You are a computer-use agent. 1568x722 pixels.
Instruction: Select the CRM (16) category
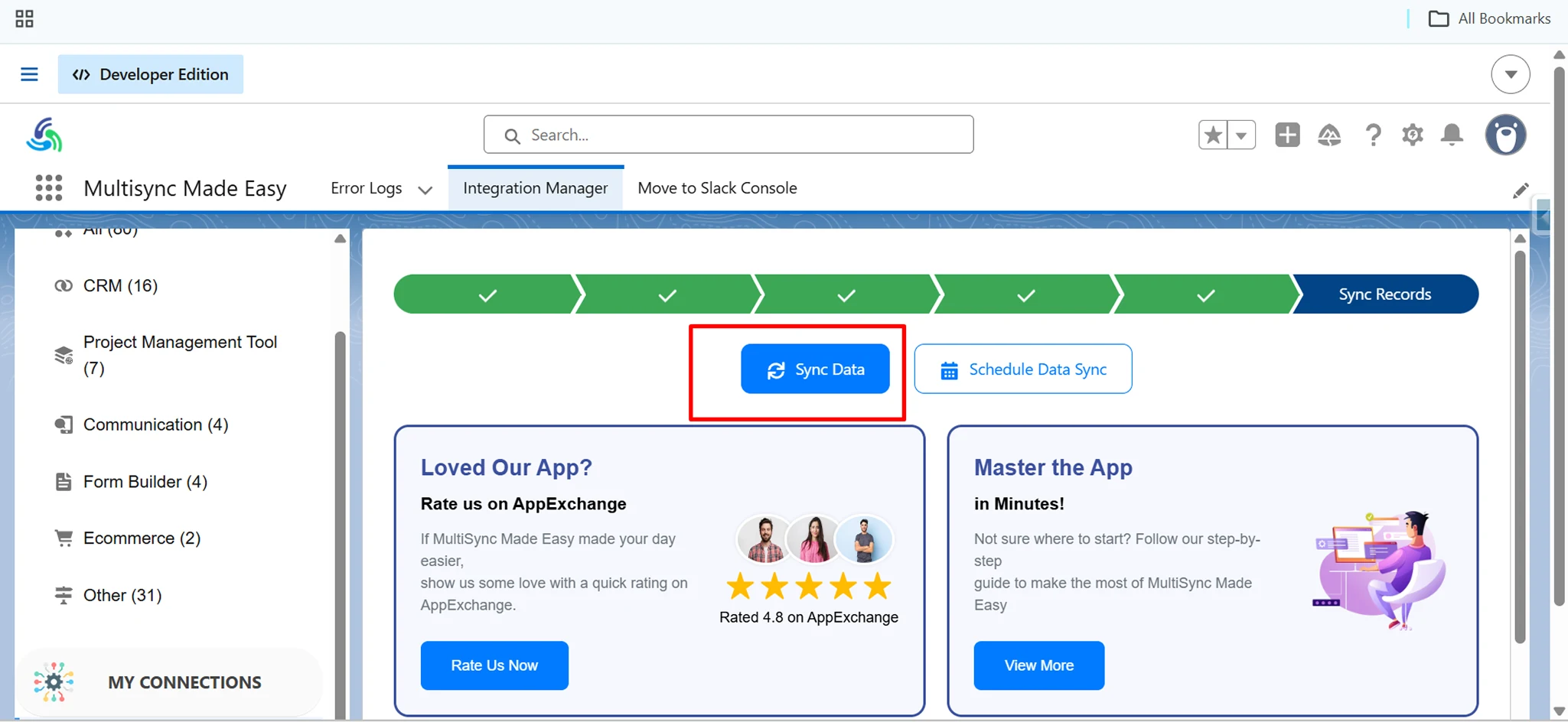(x=120, y=285)
